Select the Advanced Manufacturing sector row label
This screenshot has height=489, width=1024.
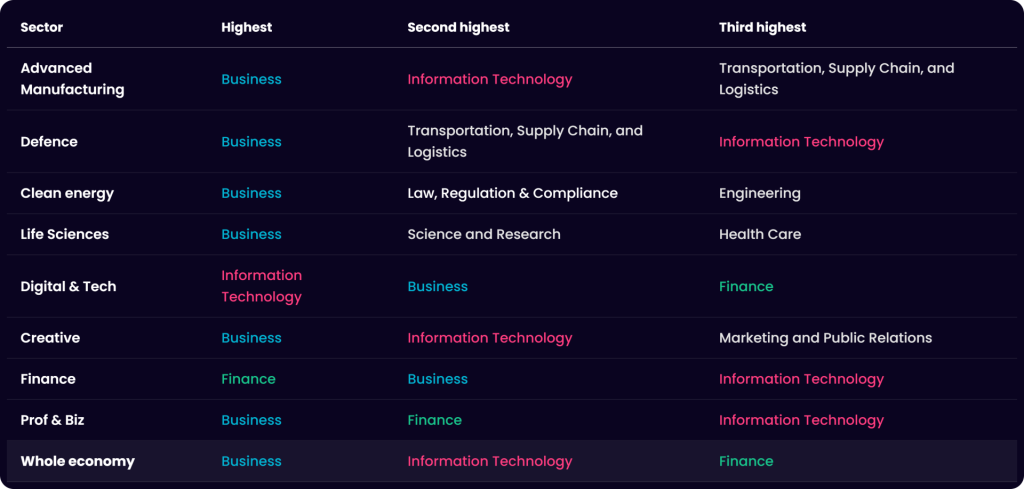click(72, 79)
